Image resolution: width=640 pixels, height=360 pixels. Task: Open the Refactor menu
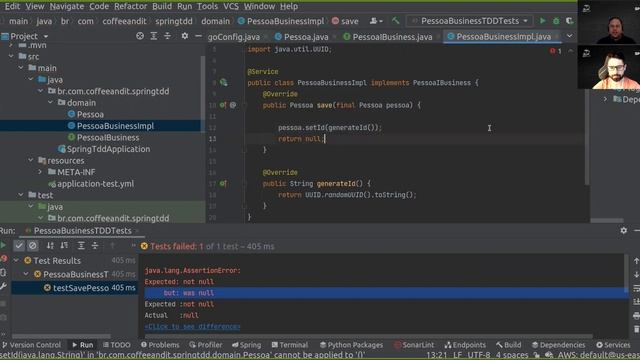(x=131, y=7)
